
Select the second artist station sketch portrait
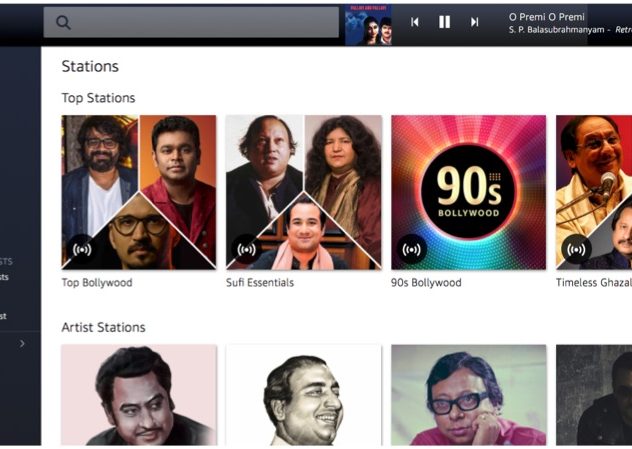304,395
